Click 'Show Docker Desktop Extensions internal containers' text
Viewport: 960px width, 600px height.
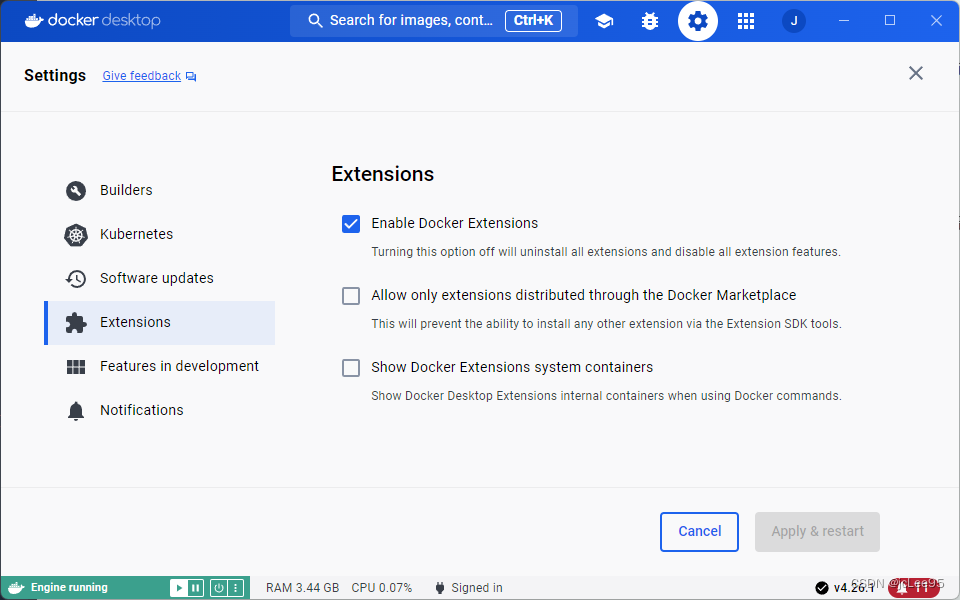(606, 396)
